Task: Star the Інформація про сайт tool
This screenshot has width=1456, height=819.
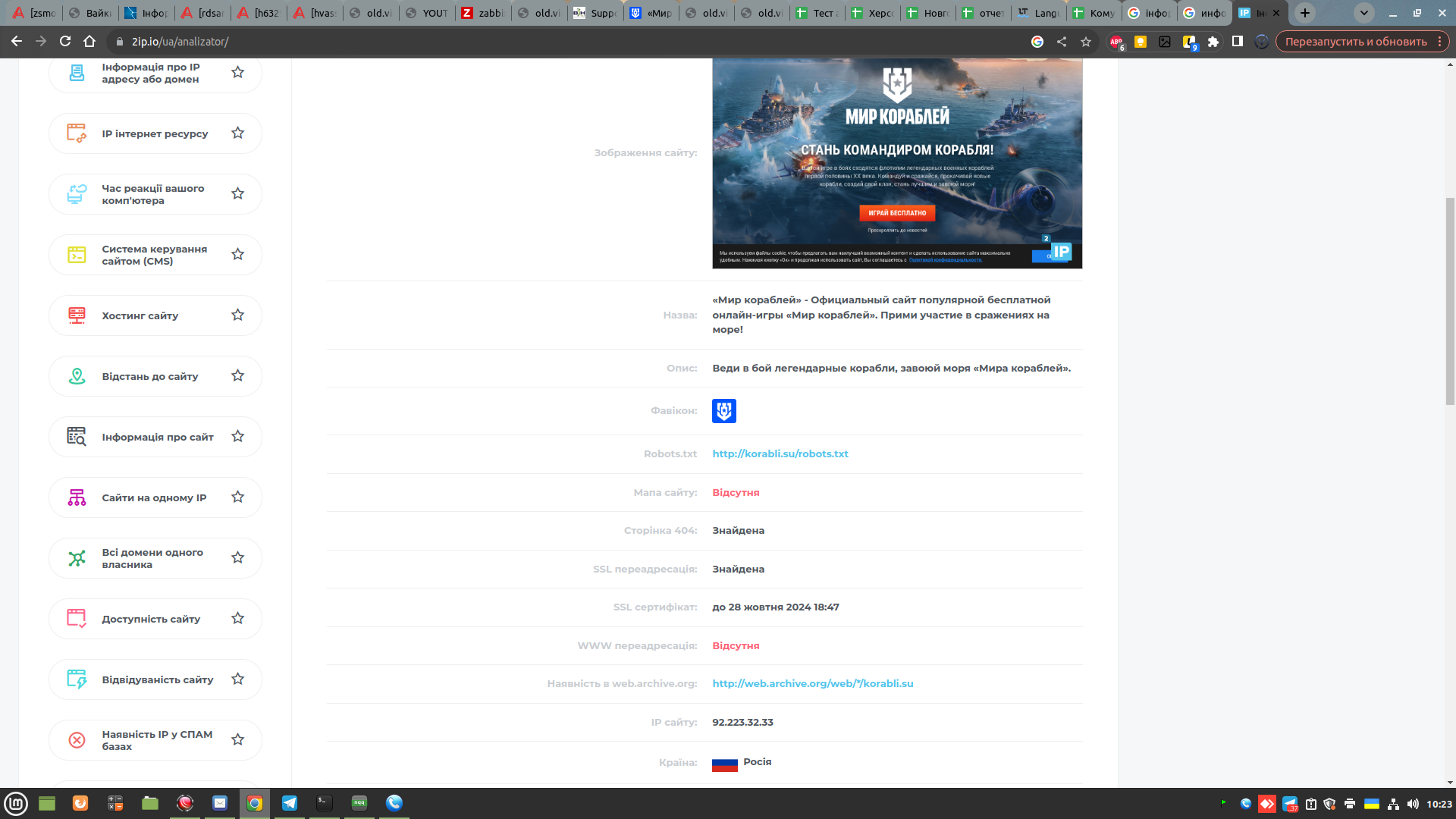Action: (x=238, y=437)
